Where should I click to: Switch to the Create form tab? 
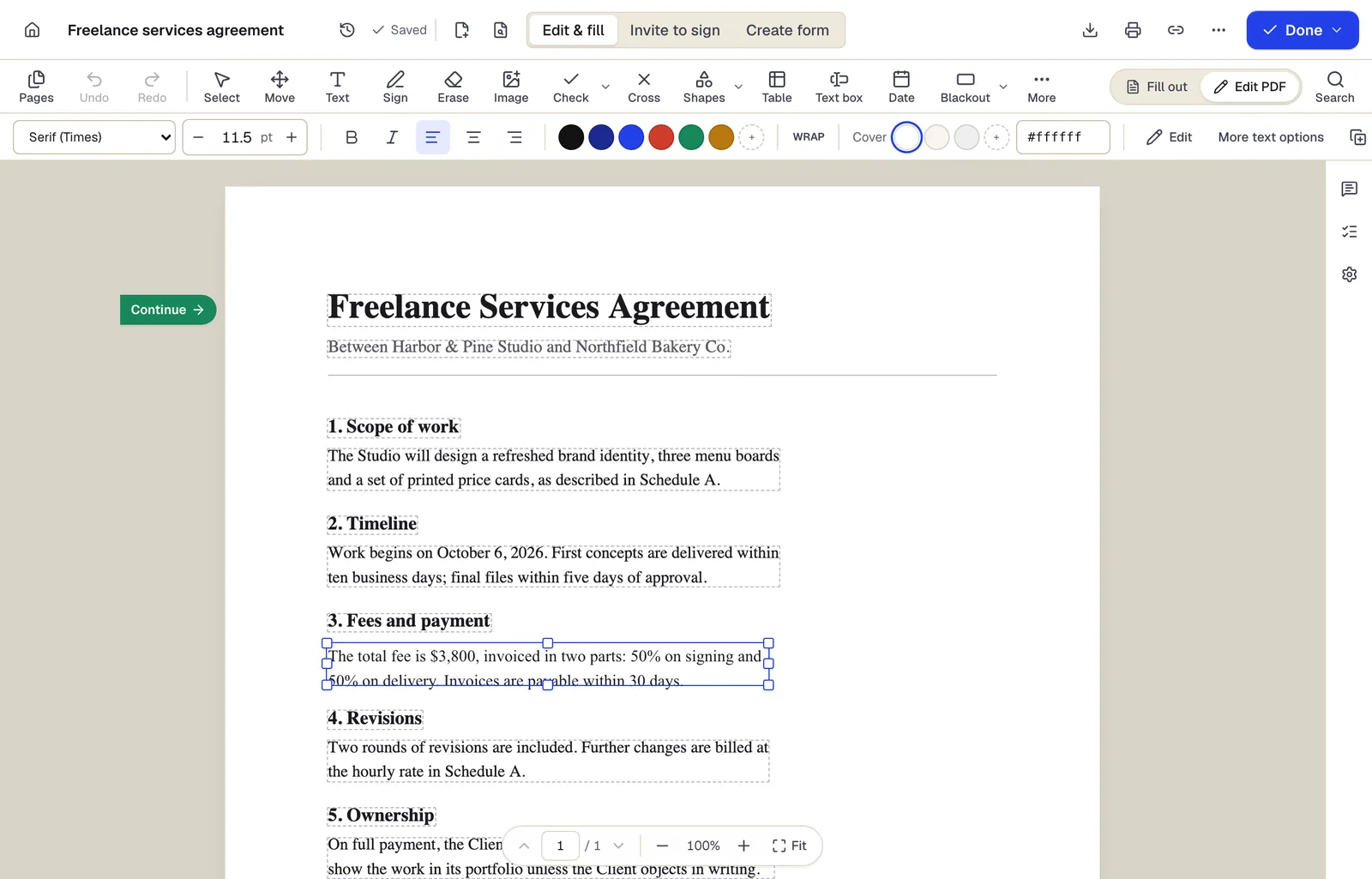[x=787, y=30]
